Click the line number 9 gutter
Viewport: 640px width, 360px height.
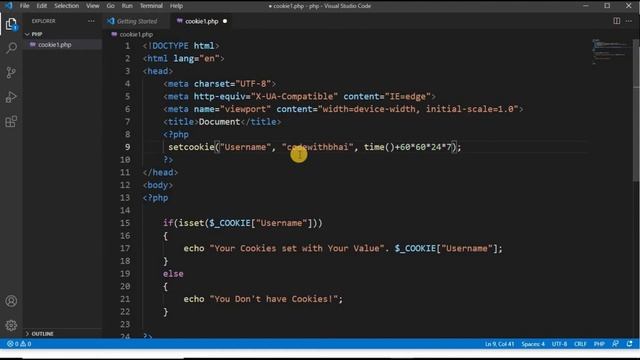127,147
